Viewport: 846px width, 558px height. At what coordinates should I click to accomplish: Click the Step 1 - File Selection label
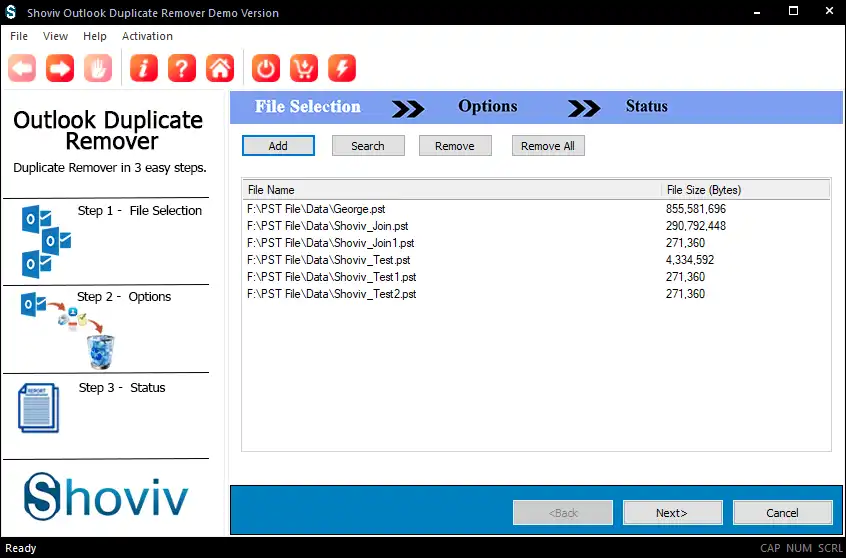point(140,210)
